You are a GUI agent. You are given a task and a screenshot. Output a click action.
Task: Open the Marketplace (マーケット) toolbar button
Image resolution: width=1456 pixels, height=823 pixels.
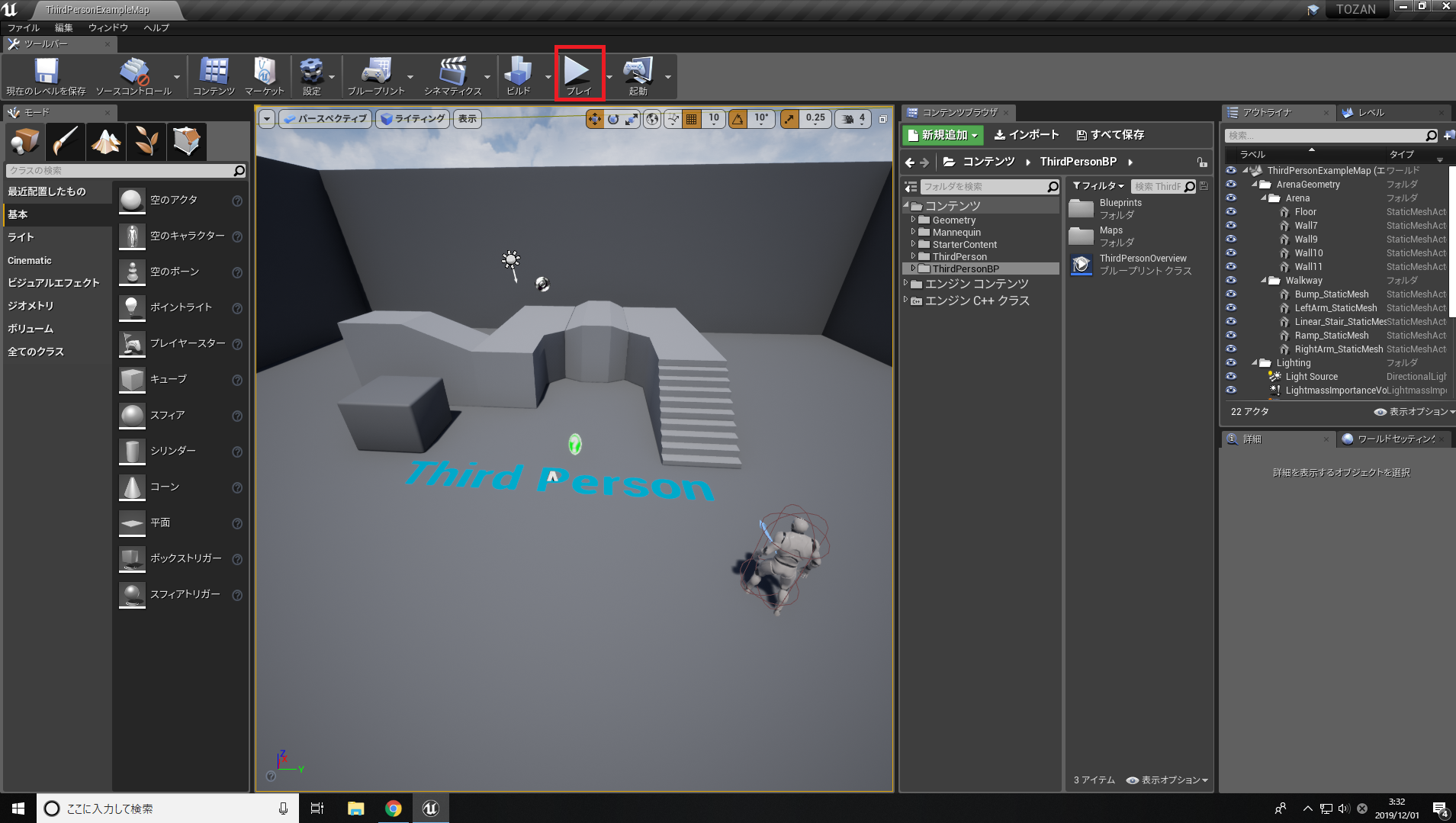(264, 76)
